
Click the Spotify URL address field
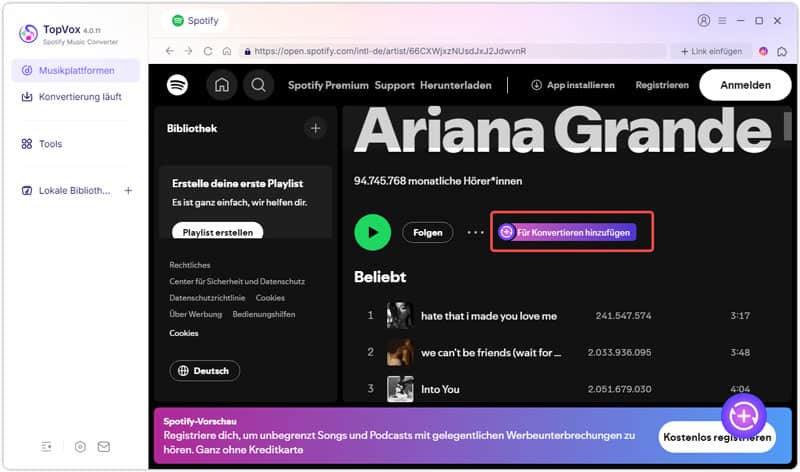click(x=453, y=51)
